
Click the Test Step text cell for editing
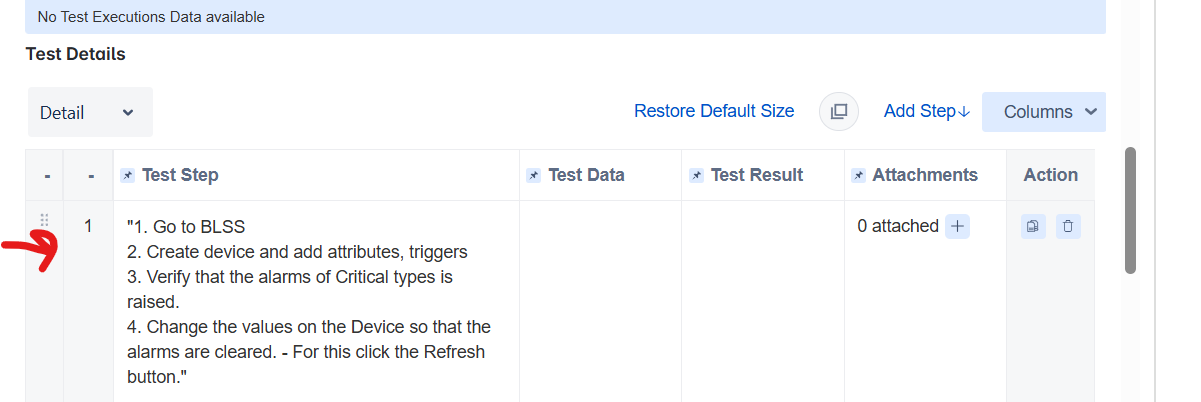316,301
